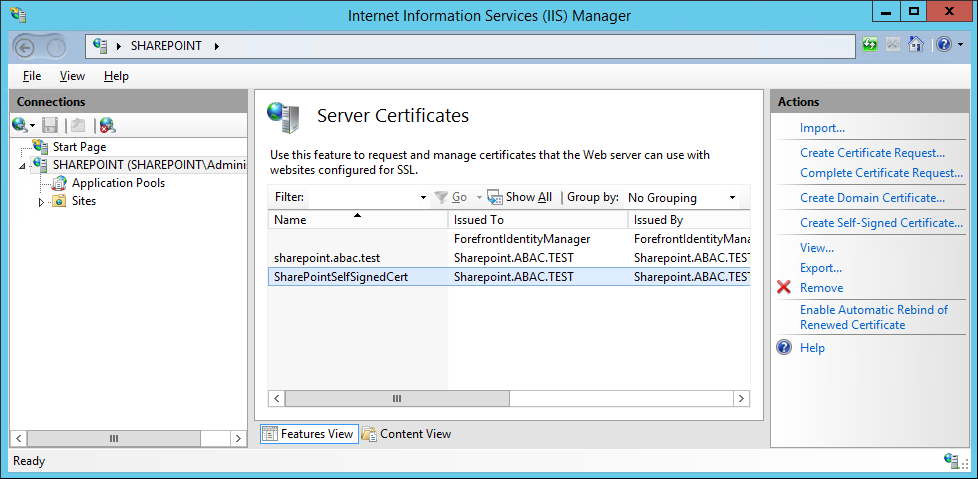The width and height of the screenshot is (978, 479).
Task: Go to Home via house icon
Action: [915, 44]
